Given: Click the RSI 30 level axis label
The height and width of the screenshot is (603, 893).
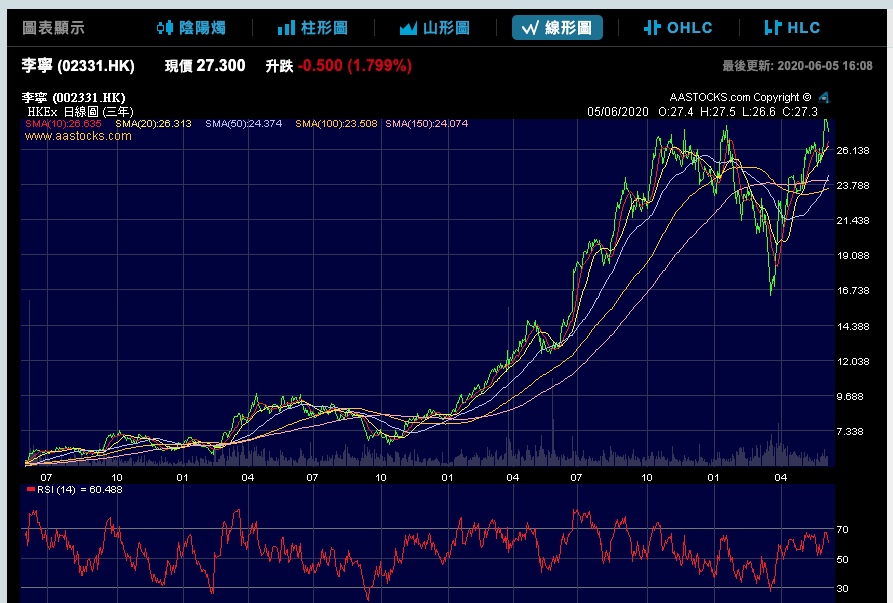Looking at the screenshot, I should pyautogui.click(x=842, y=588).
